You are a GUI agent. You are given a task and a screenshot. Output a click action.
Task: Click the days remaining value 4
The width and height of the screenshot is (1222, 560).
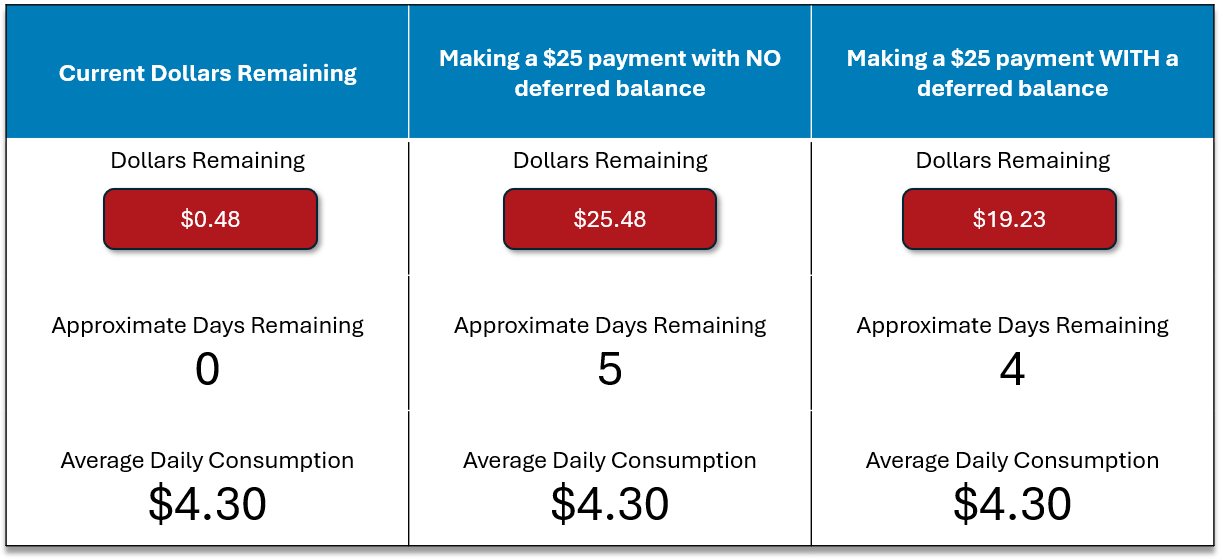(x=1012, y=370)
